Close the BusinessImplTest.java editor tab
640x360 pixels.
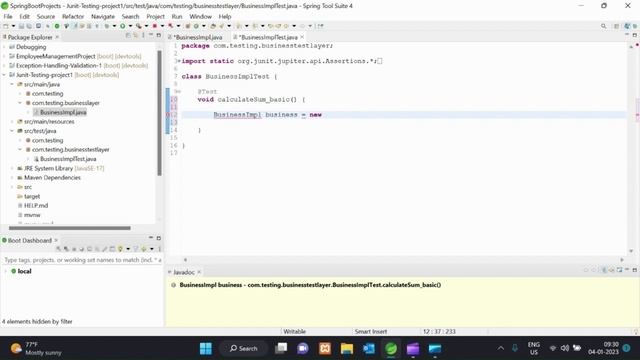(x=302, y=37)
